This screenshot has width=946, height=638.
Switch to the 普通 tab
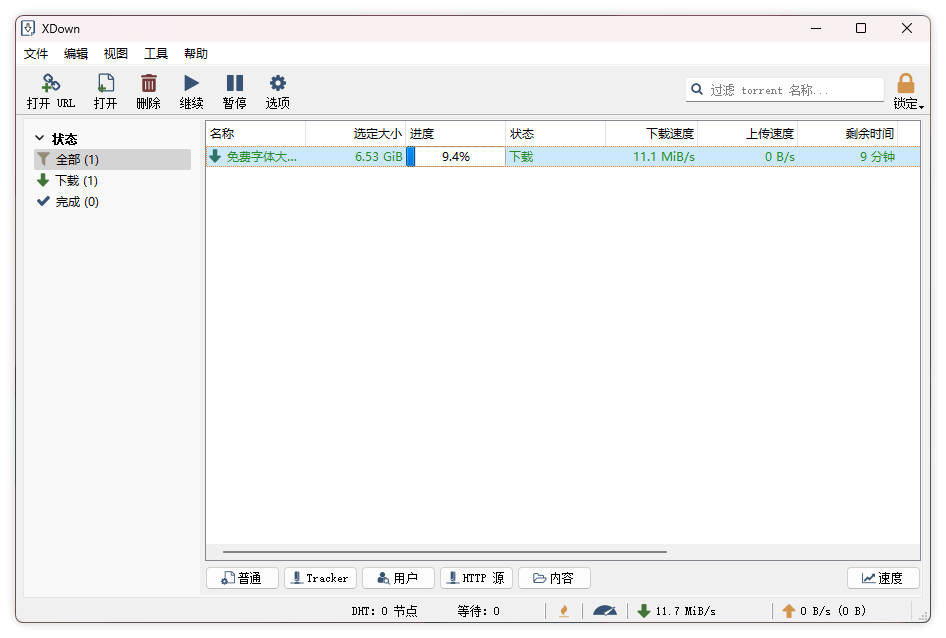pos(242,578)
